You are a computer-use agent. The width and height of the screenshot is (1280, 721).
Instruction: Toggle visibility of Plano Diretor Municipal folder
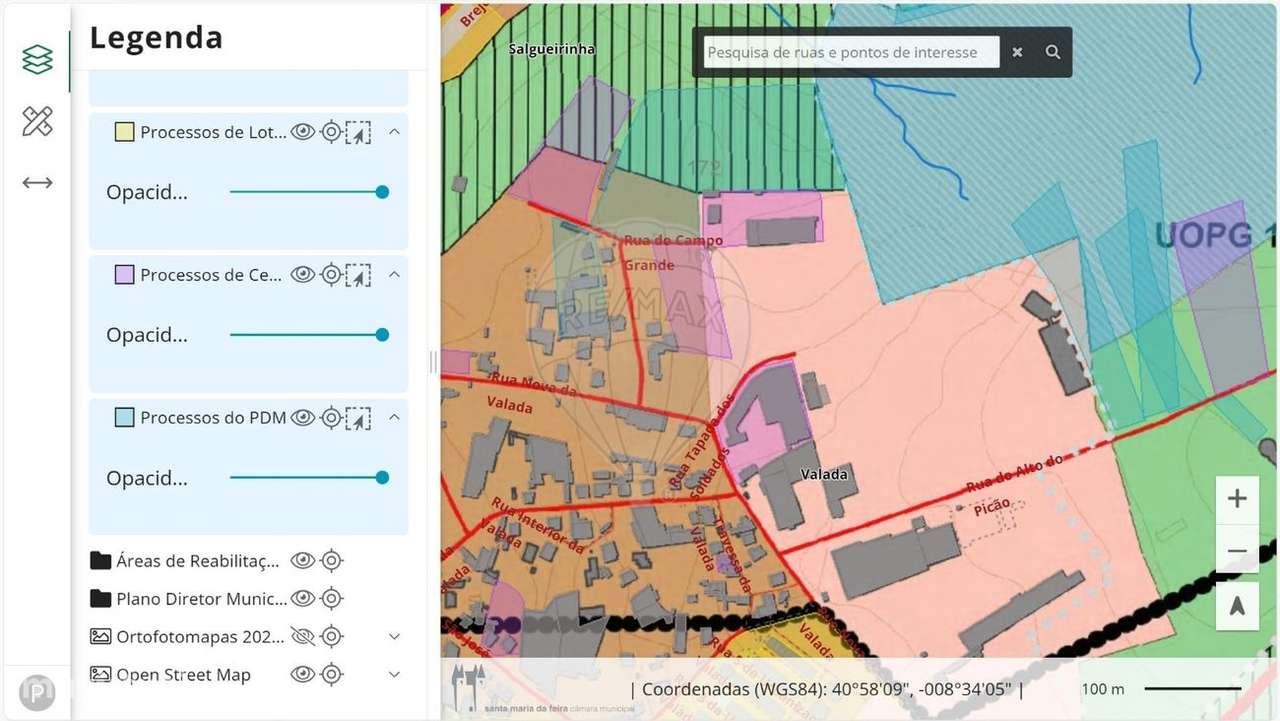(303, 599)
